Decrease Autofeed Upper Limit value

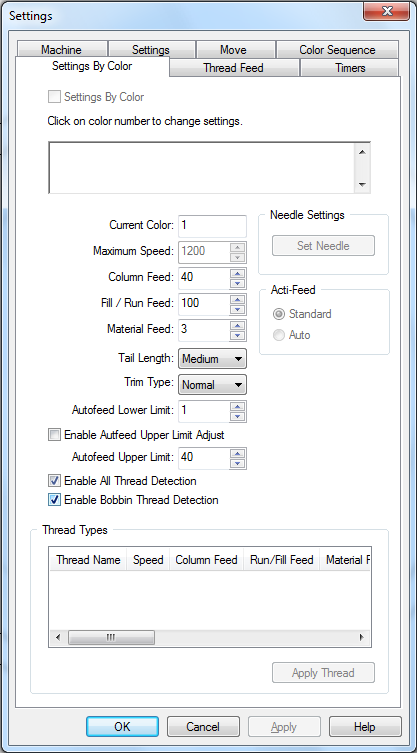pyautogui.click(x=237, y=463)
